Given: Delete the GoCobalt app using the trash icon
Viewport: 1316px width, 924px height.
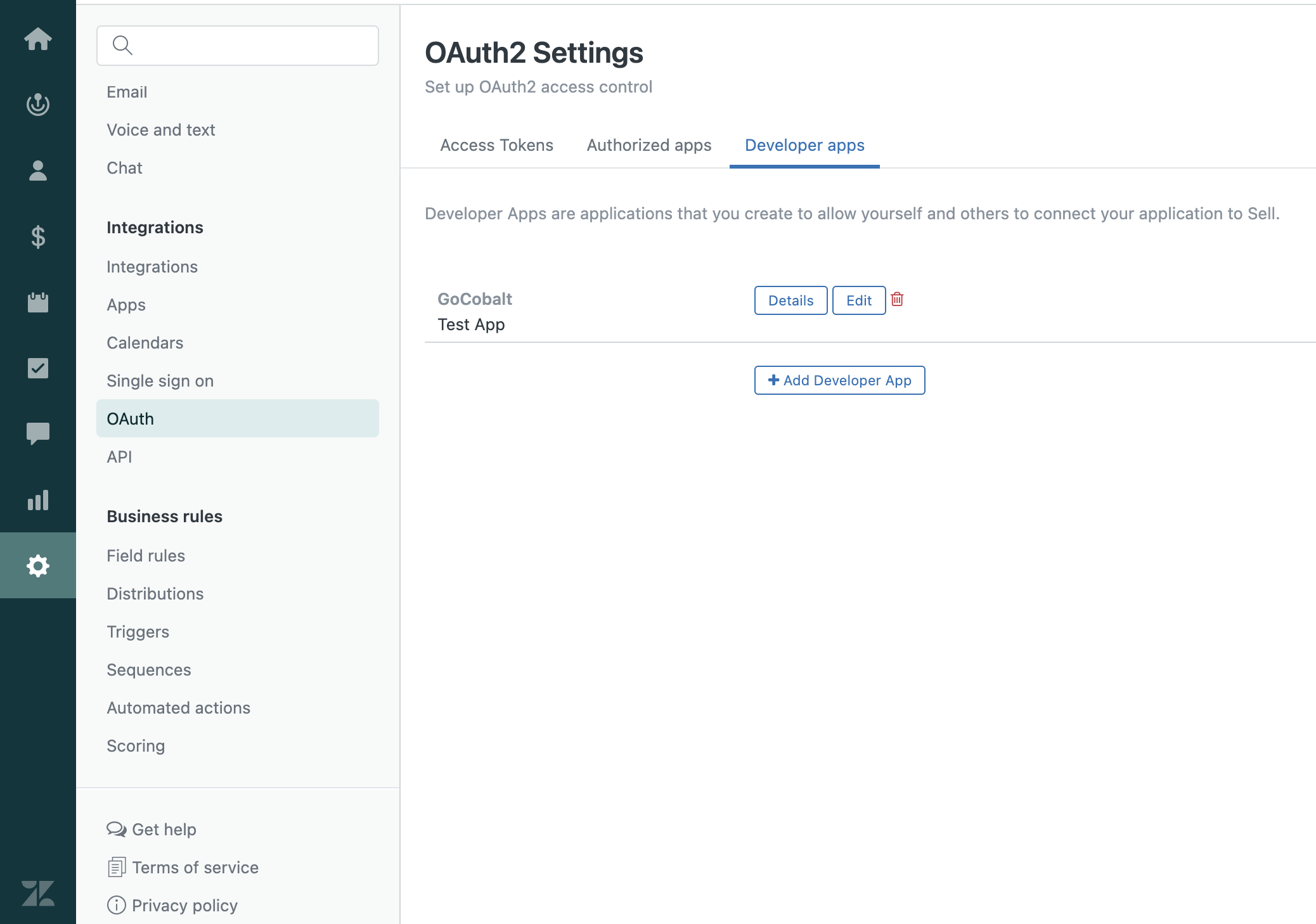Looking at the screenshot, I should coord(898,300).
